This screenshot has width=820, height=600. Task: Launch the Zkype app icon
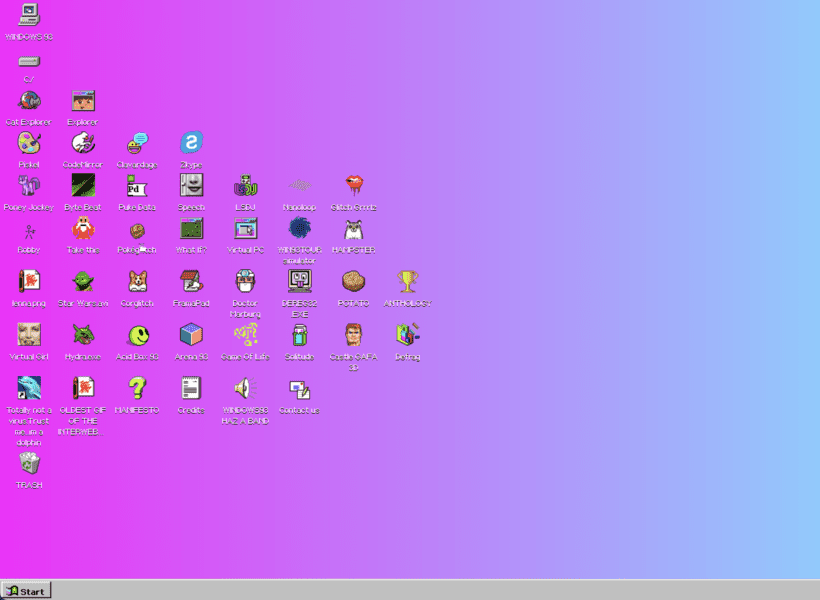click(191, 144)
